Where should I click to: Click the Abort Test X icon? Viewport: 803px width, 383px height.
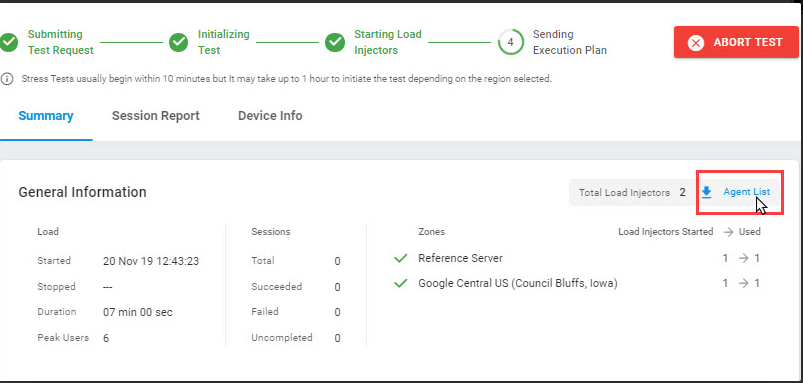(x=695, y=42)
